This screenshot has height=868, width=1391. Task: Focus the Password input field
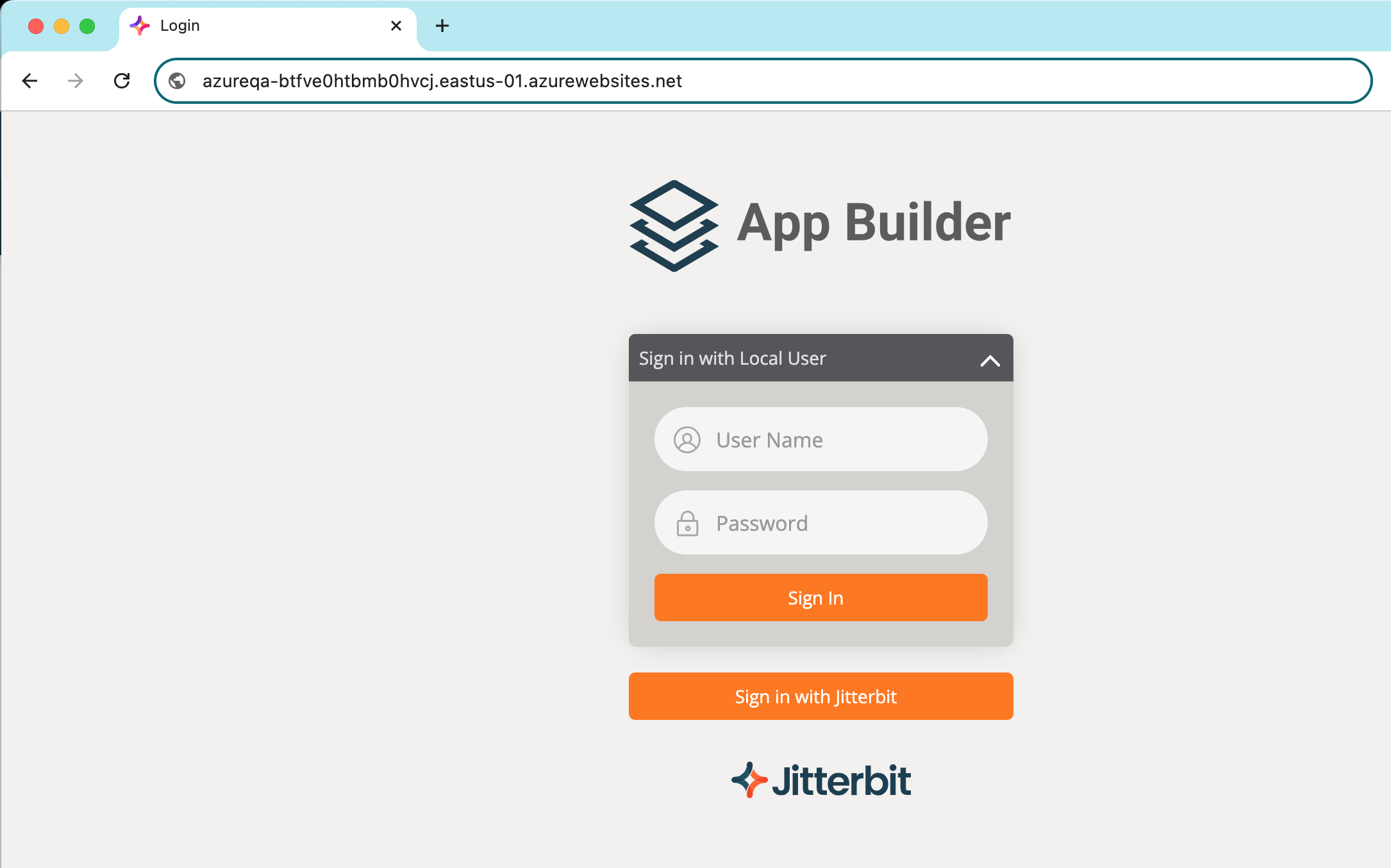click(x=840, y=523)
